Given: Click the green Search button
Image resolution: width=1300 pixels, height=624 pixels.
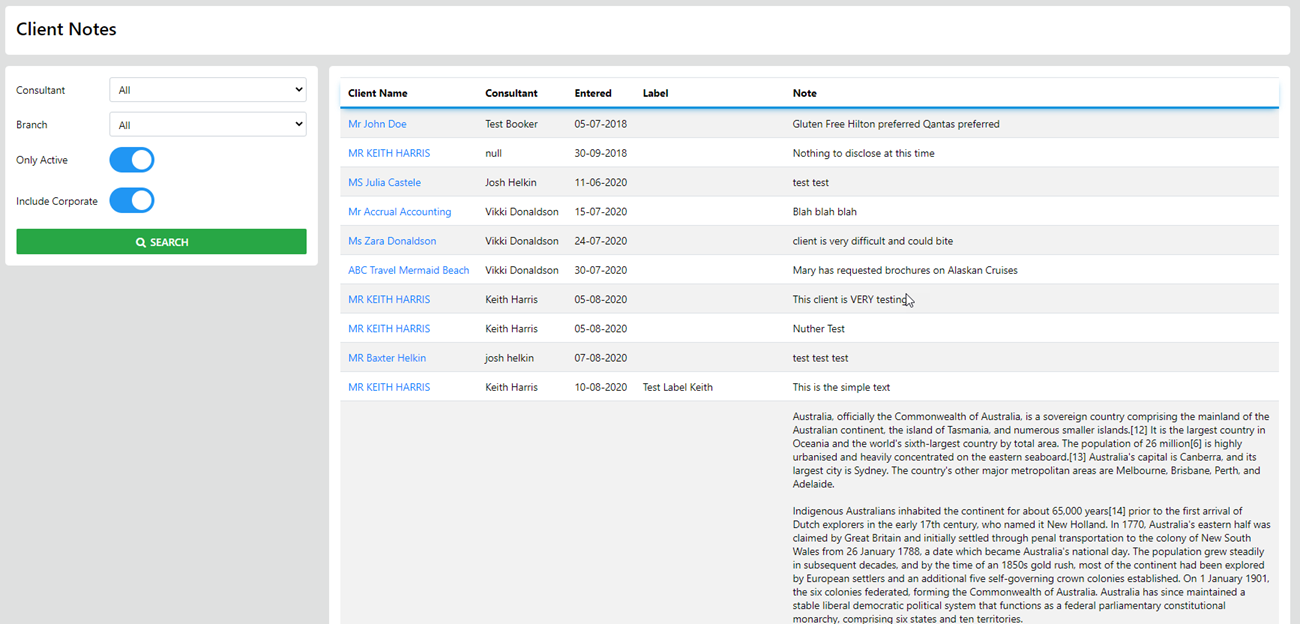Looking at the screenshot, I should (161, 242).
